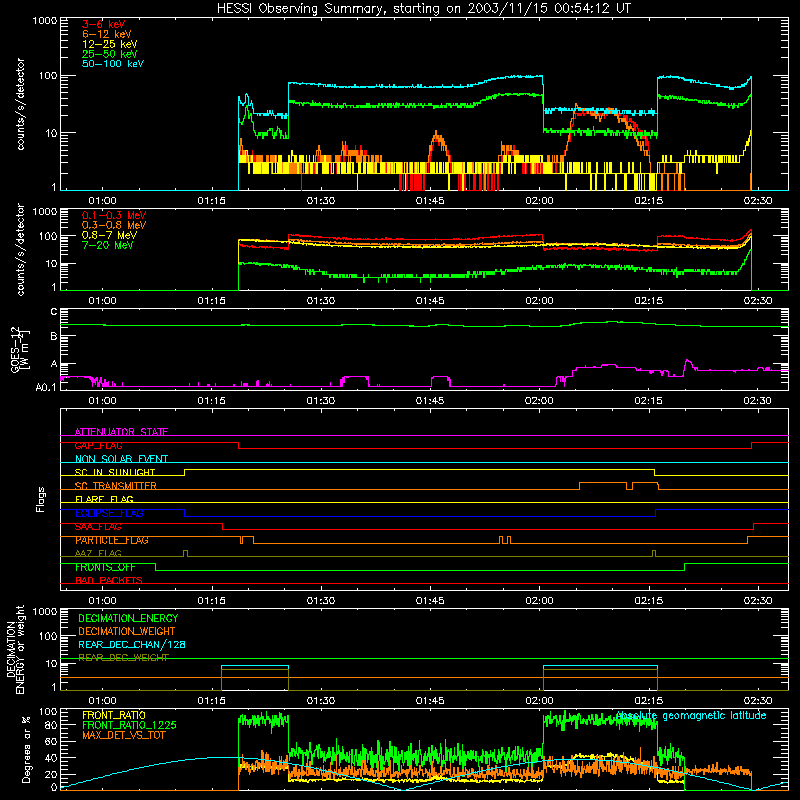Click the 02:30 tick below the keV panel

pos(758,201)
